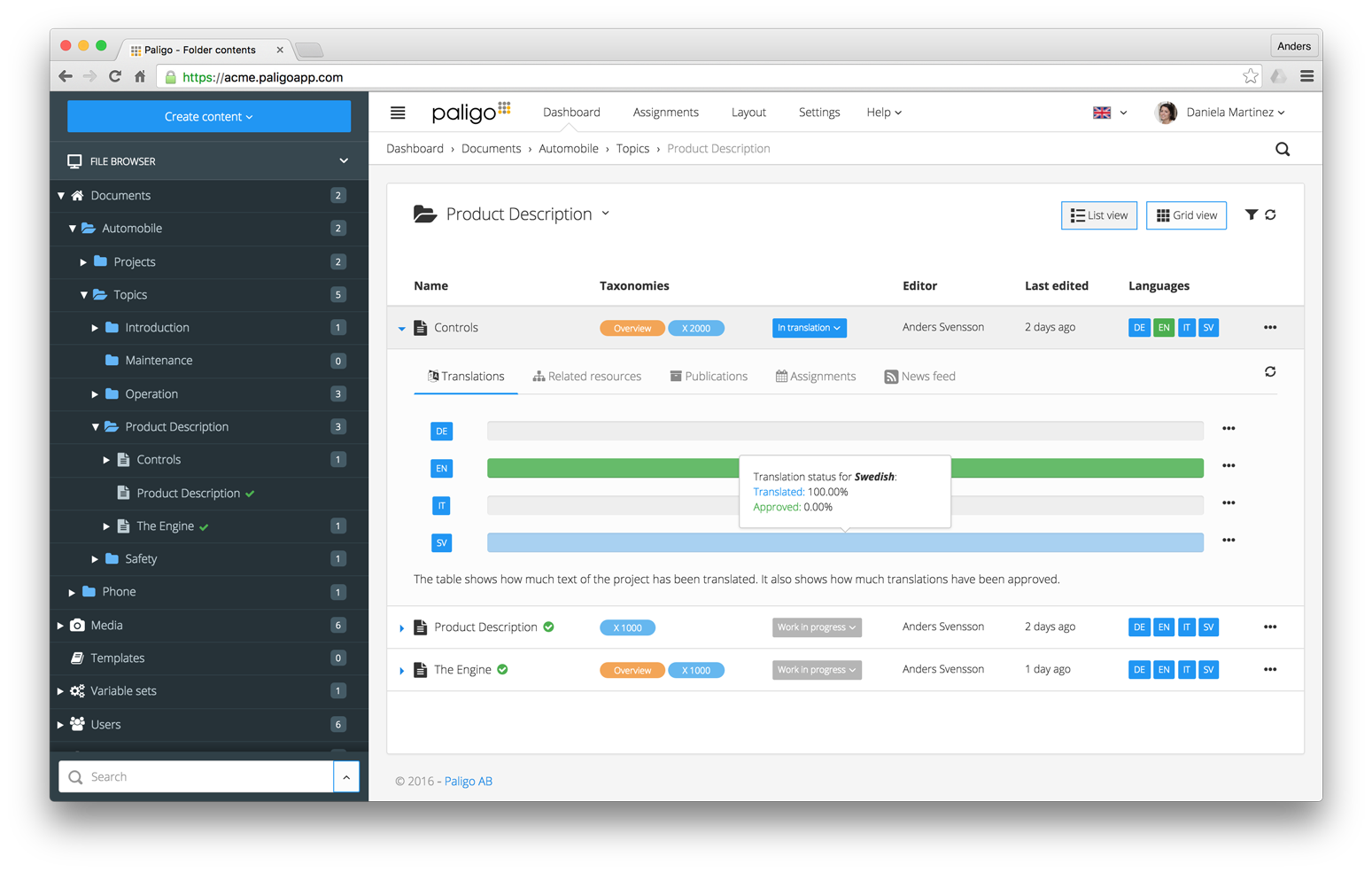Go to Documents in breadcrumb
1372x872 pixels.
(492, 149)
